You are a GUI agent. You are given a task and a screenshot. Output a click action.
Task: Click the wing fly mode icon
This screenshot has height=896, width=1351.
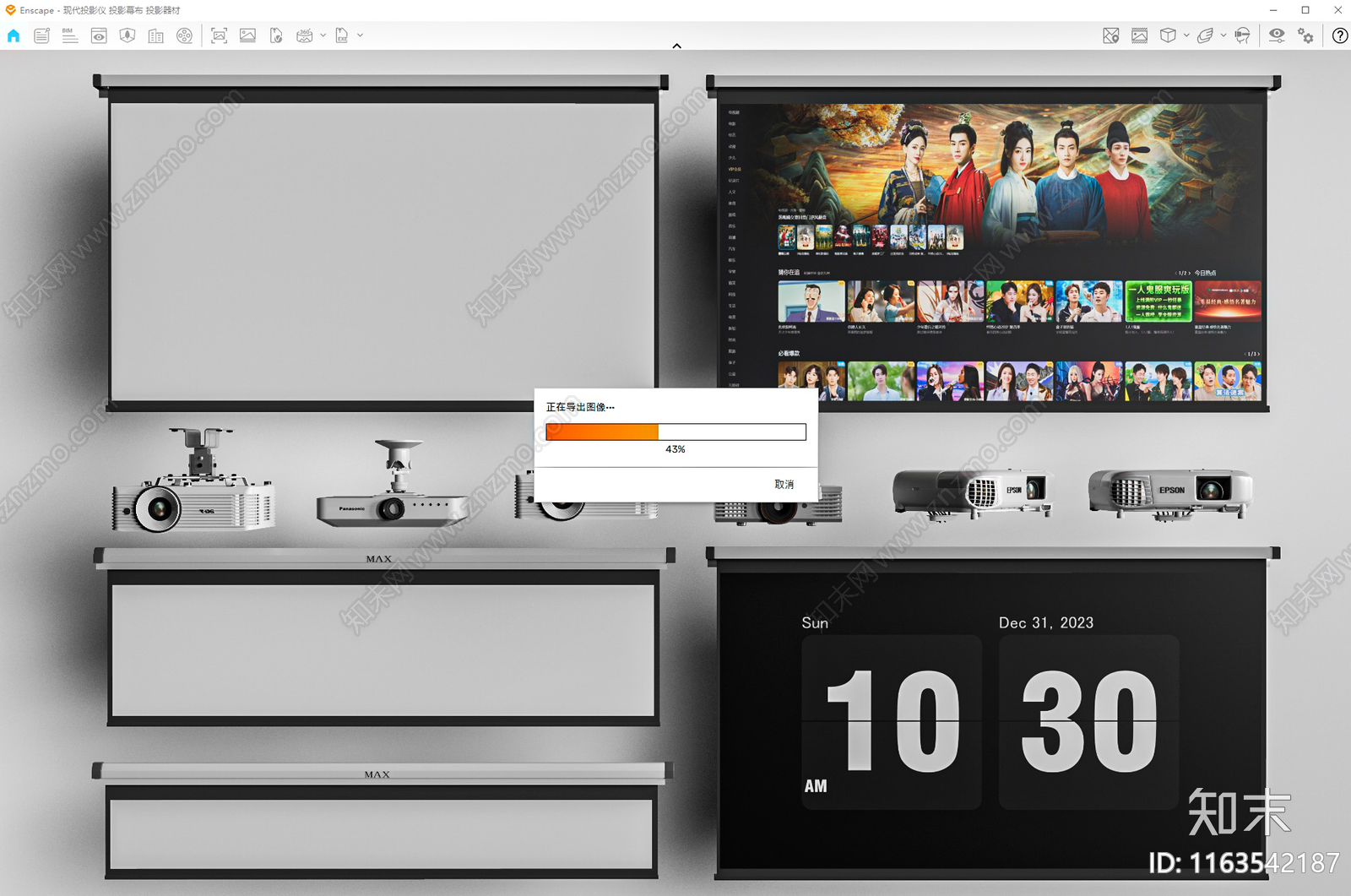(1205, 35)
